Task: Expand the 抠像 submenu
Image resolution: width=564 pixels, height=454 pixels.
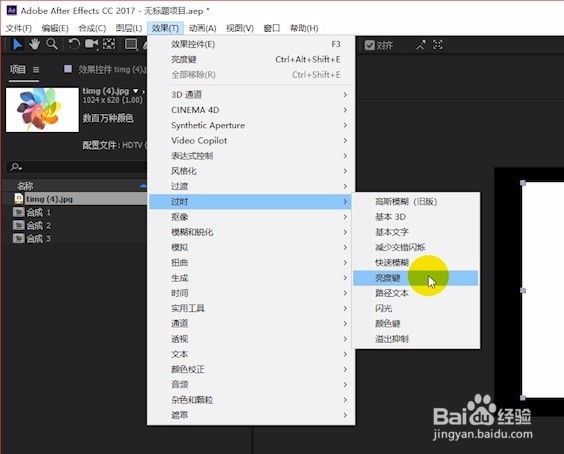Action: (252, 217)
